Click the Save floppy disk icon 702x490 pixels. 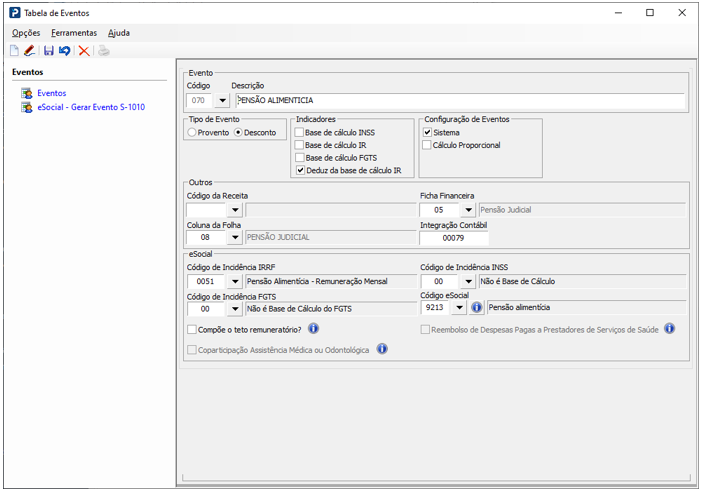pyautogui.click(x=49, y=51)
